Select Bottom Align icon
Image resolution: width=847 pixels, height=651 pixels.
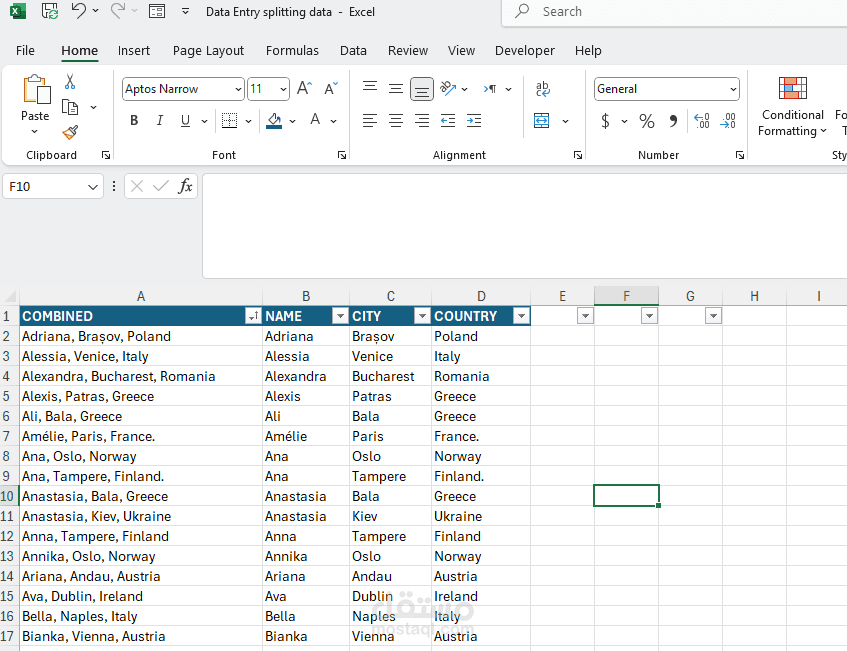(x=422, y=89)
